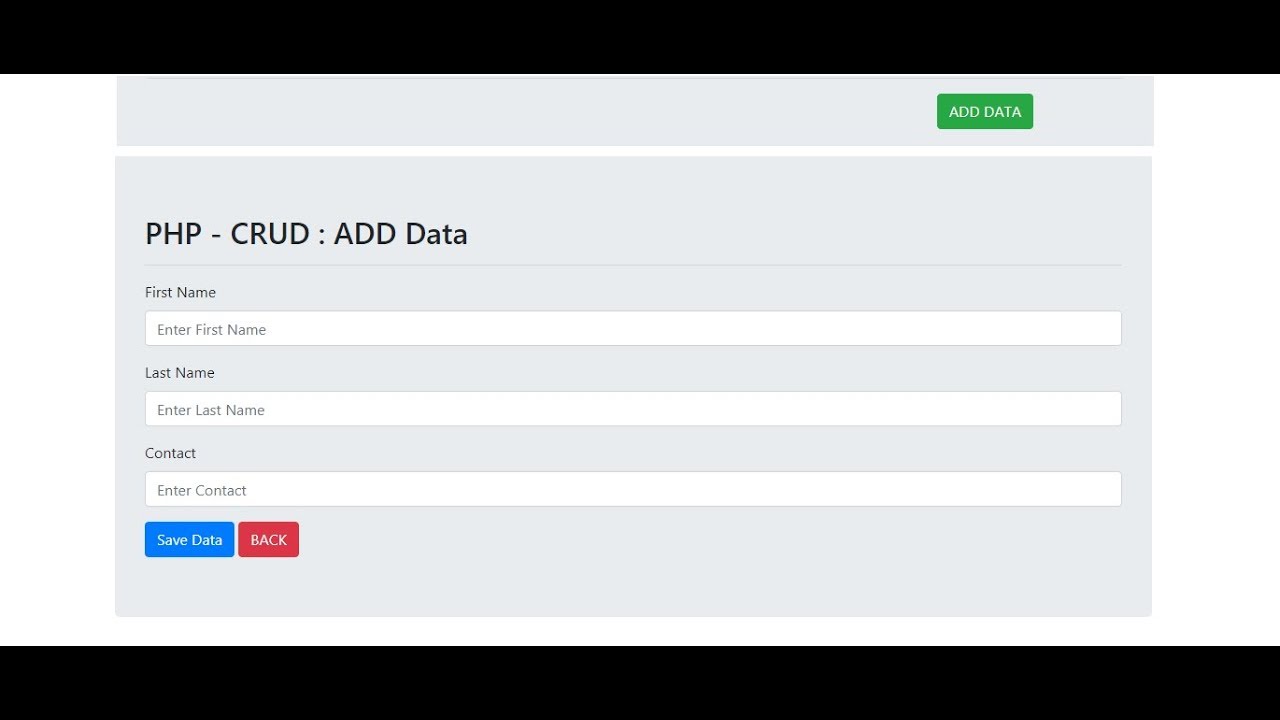Click the black bar above the page

click(x=640, y=35)
